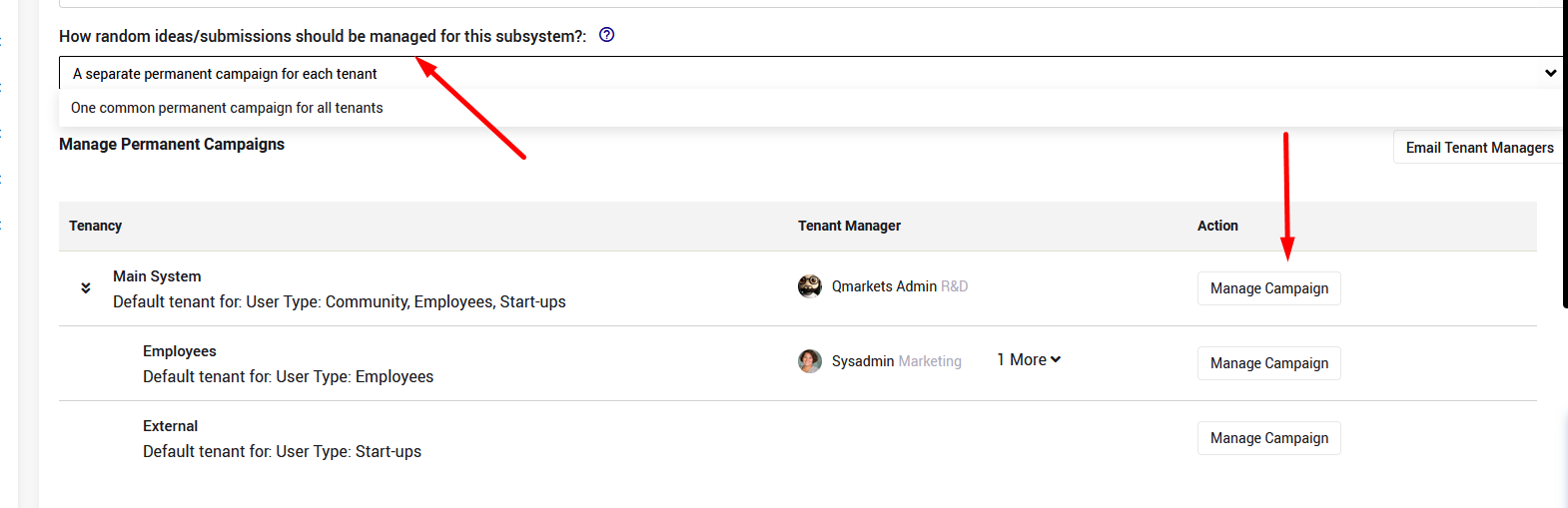Click the Tenant Manager column header
The height and width of the screenshot is (508, 1568).
tap(849, 226)
